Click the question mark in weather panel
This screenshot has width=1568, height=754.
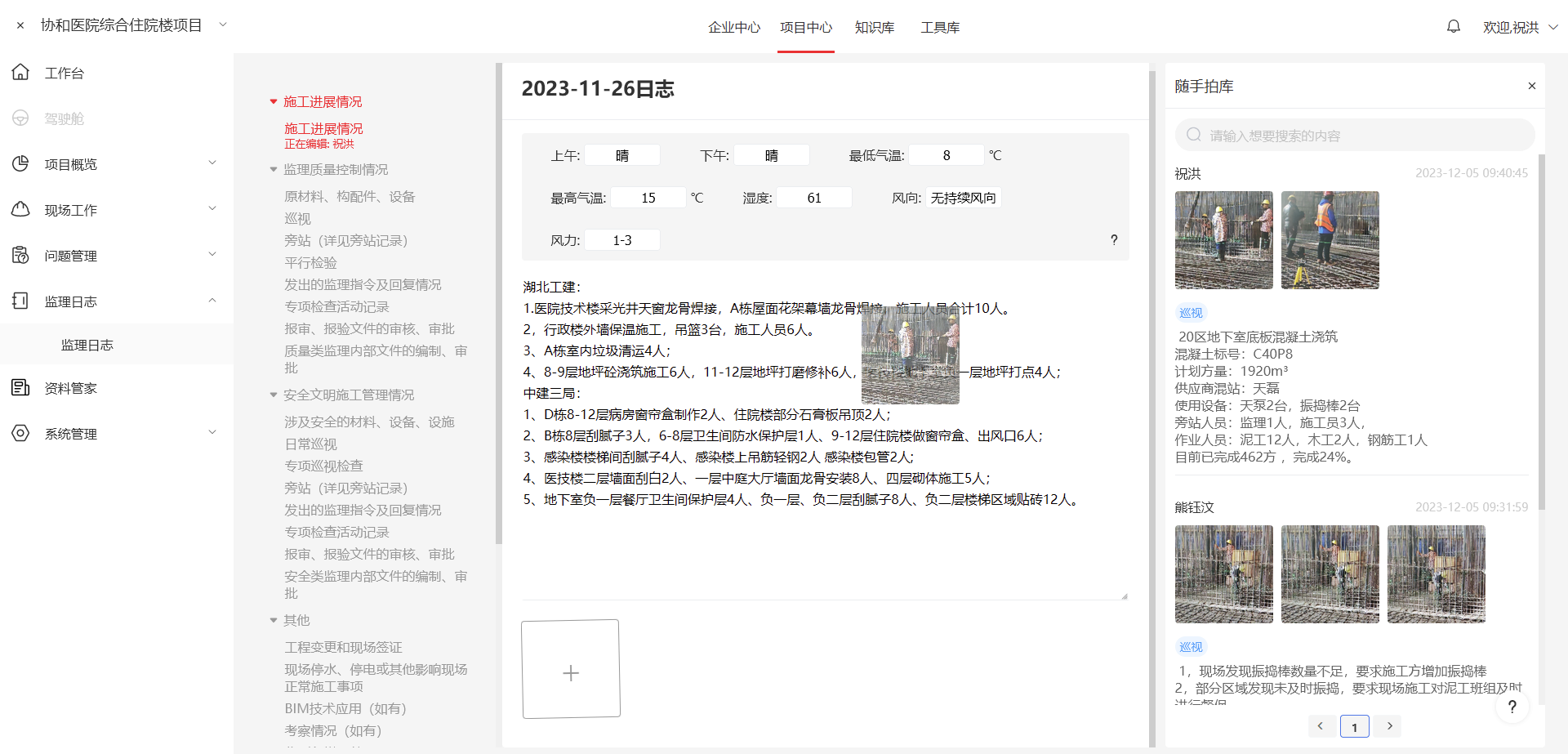pyautogui.click(x=1114, y=240)
